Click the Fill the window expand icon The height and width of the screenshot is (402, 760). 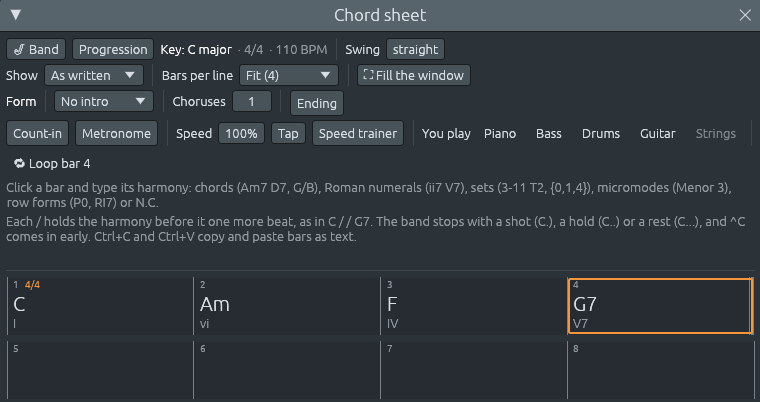(368, 75)
